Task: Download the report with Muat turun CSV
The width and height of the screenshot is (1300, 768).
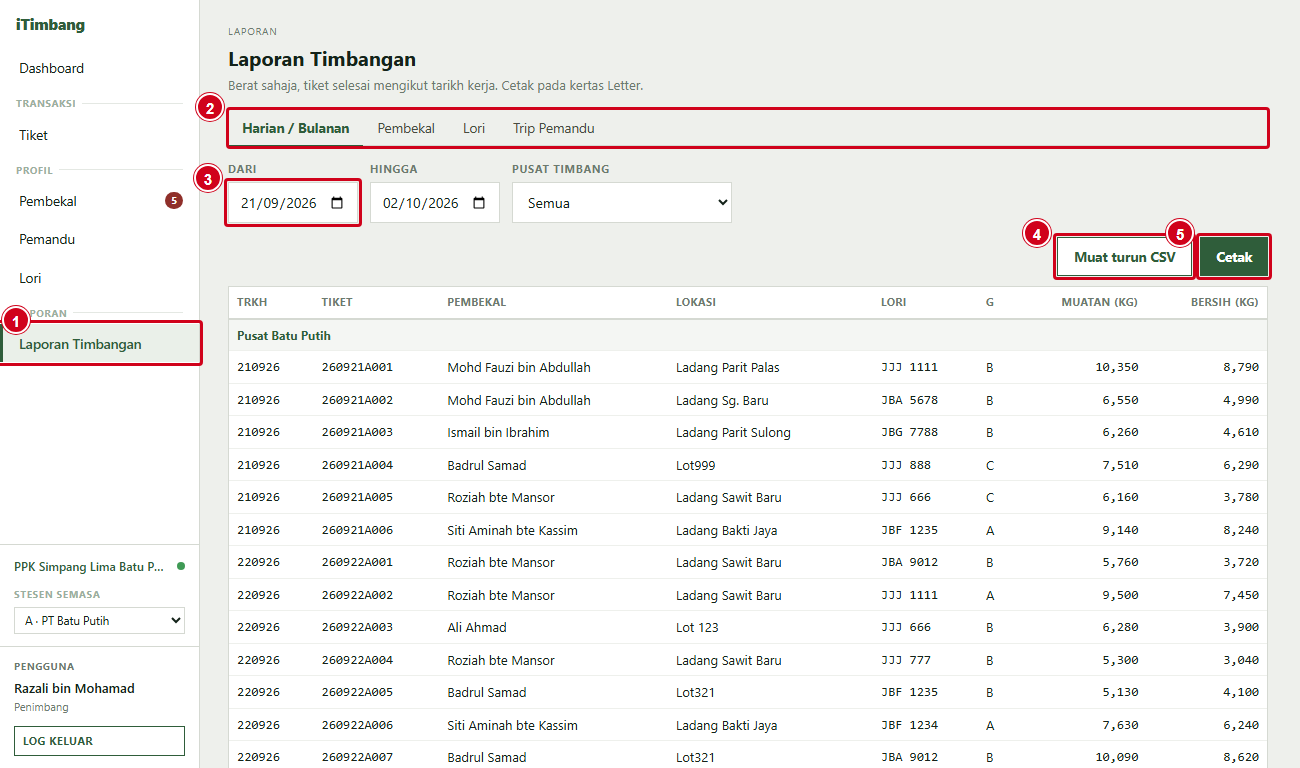Action: coord(1125,257)
